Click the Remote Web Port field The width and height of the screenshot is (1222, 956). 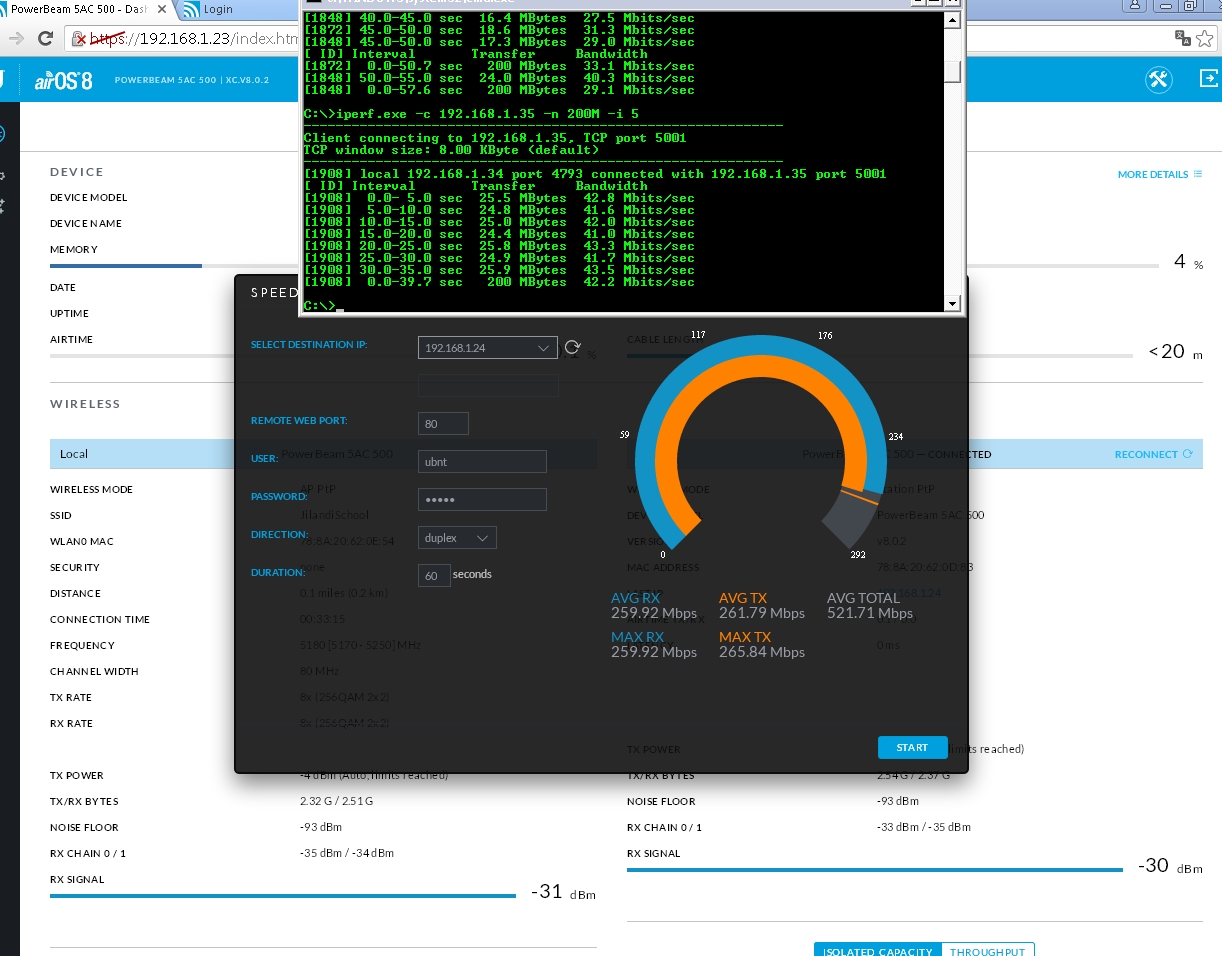coord(443,424)
